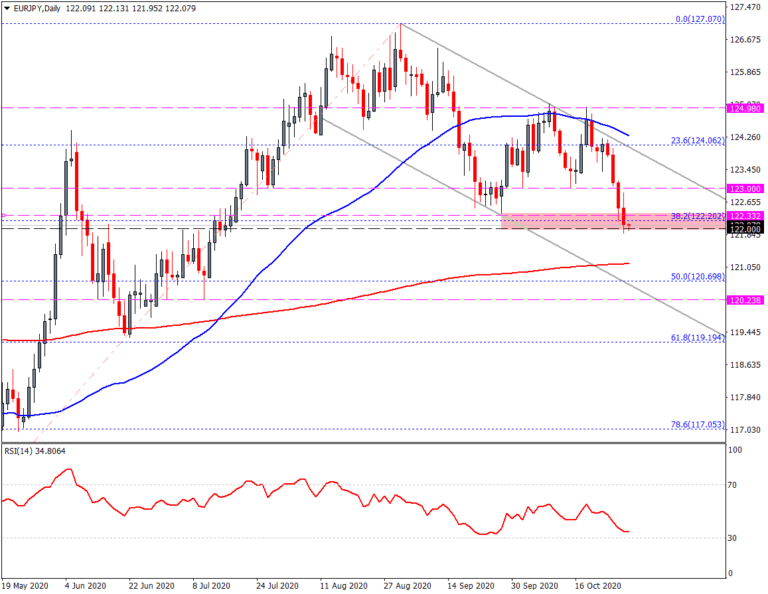This screenshot has width=768, height=594.
Task: Click the 14 Sep 2020 date label
Action: [x=471, y=586]
